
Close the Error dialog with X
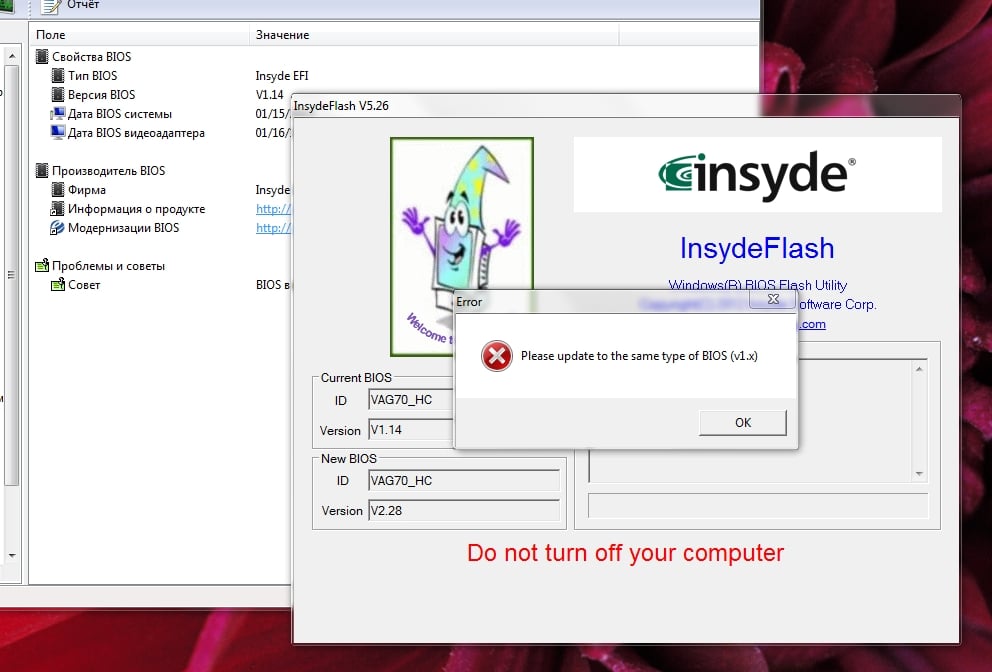[772, 299]
